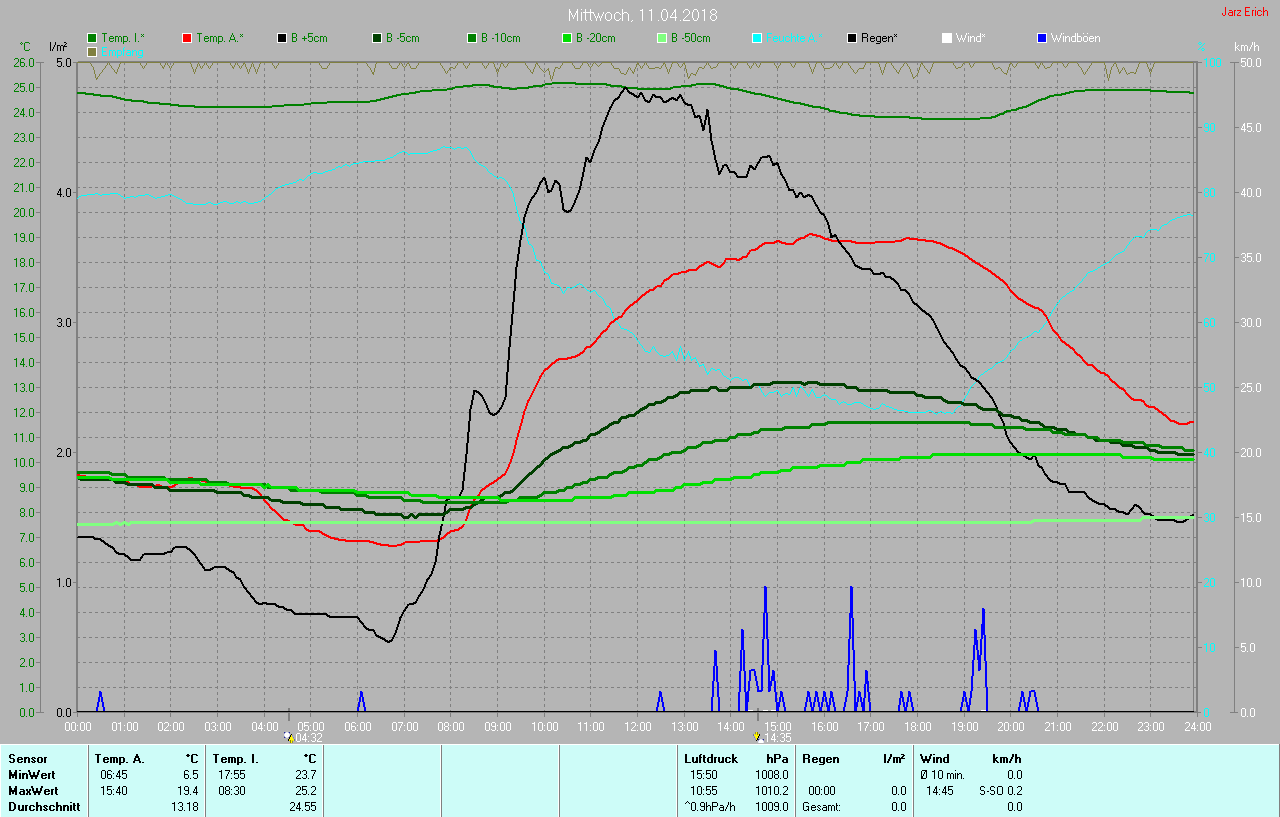This screenshot has height=817, width=1280.
Task: Click the cyan legend square
Action: click(x=757, y=38)
